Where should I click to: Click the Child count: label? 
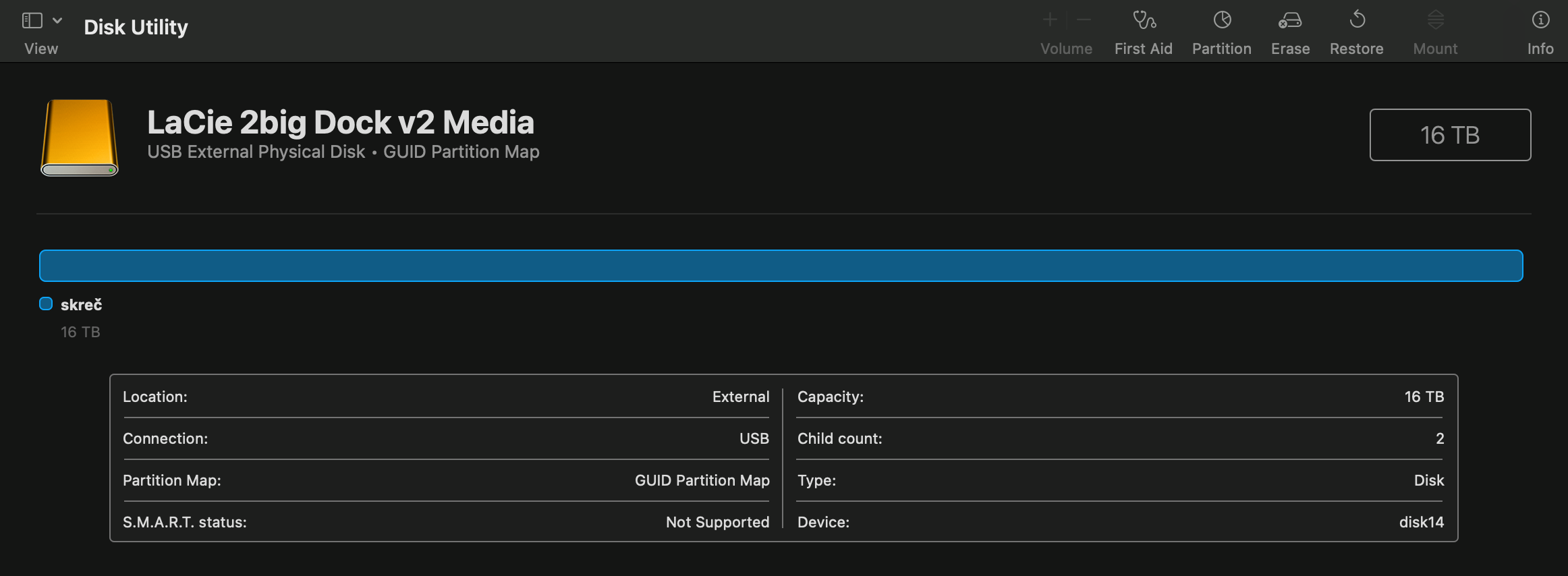(840, 438)
